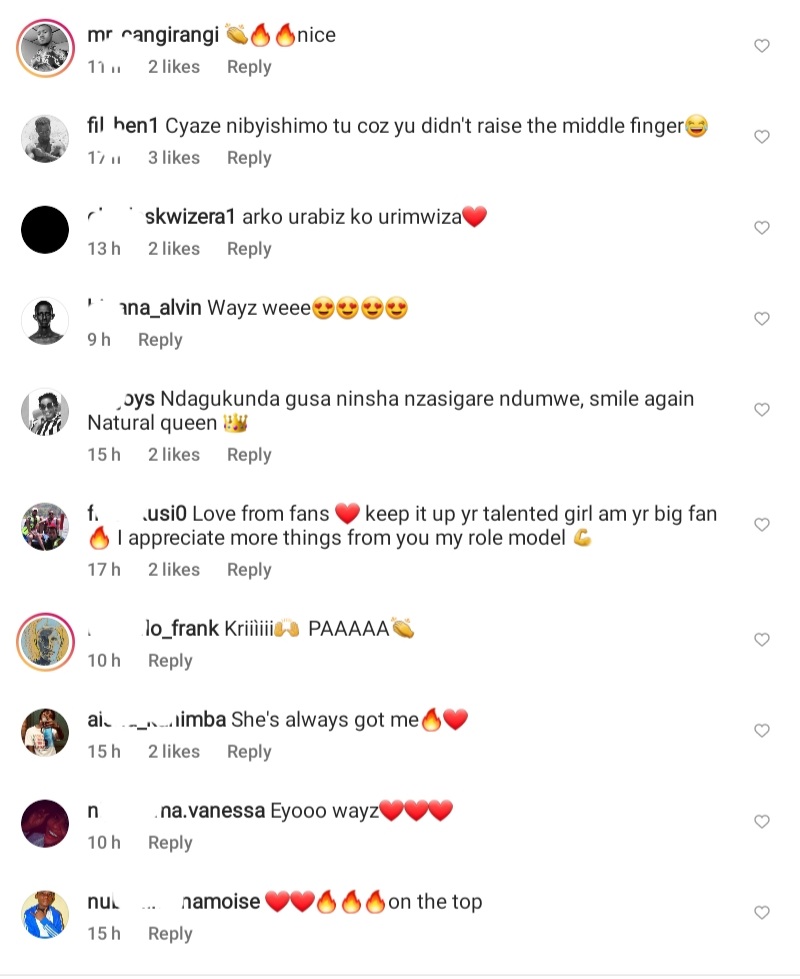This screenshot has width=800, height=979.
Task: Like the 'Love from fans' comment
Action: click(761, 525)
